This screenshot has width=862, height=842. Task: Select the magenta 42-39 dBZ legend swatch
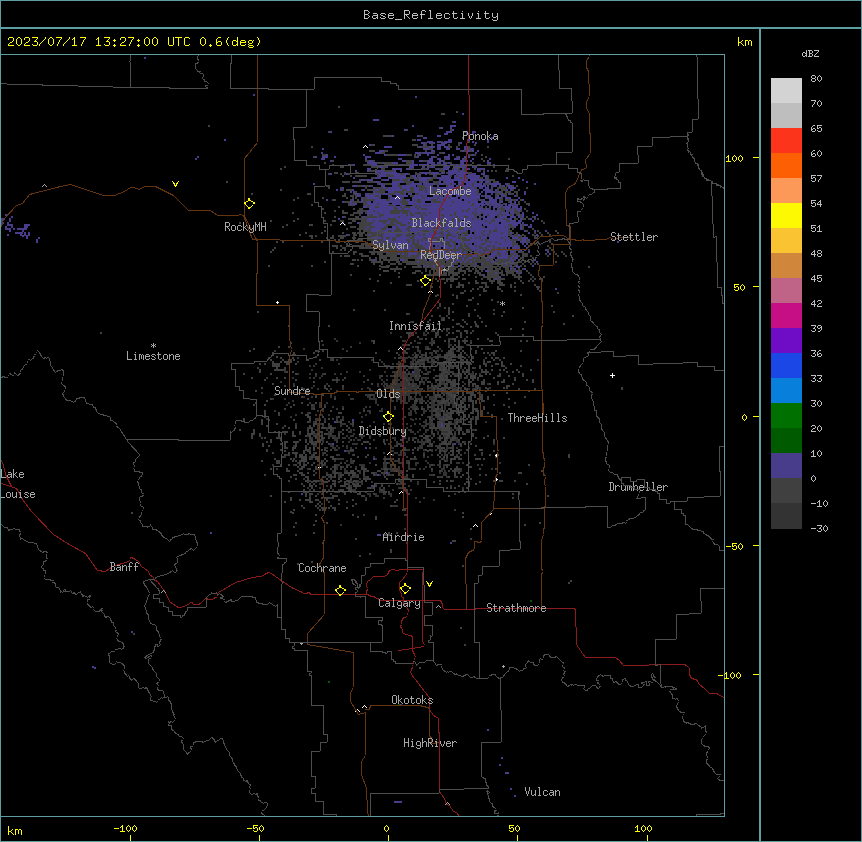coord(786,315)
